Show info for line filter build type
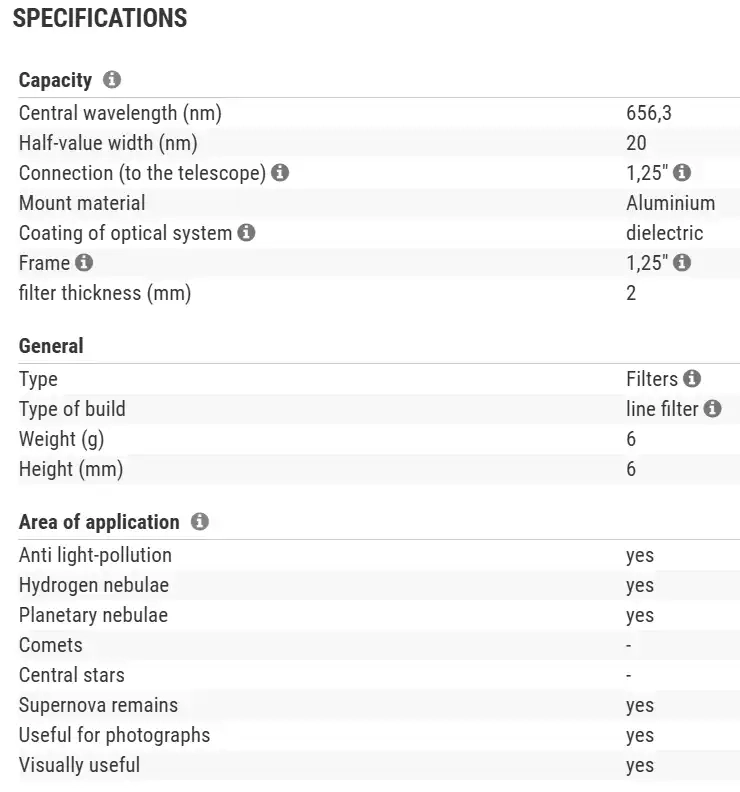The image size is (740, 792). [712, 409]
